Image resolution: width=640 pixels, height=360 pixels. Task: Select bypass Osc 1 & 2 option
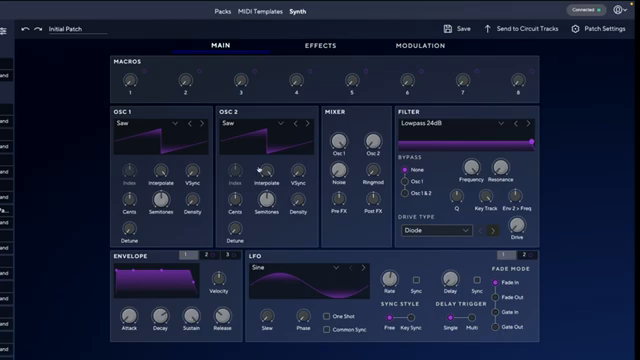pos(404,193)
